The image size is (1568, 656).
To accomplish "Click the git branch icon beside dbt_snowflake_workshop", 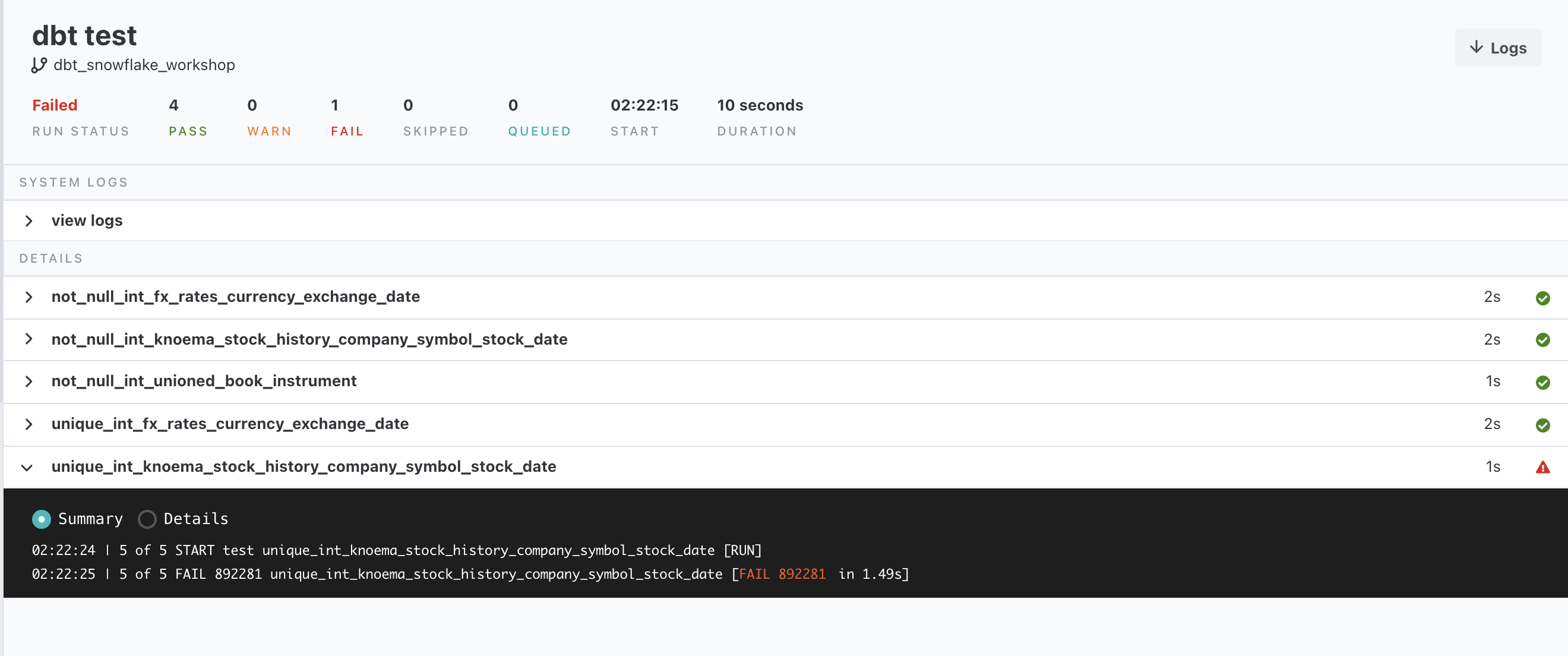I will (x=39, y=65).
